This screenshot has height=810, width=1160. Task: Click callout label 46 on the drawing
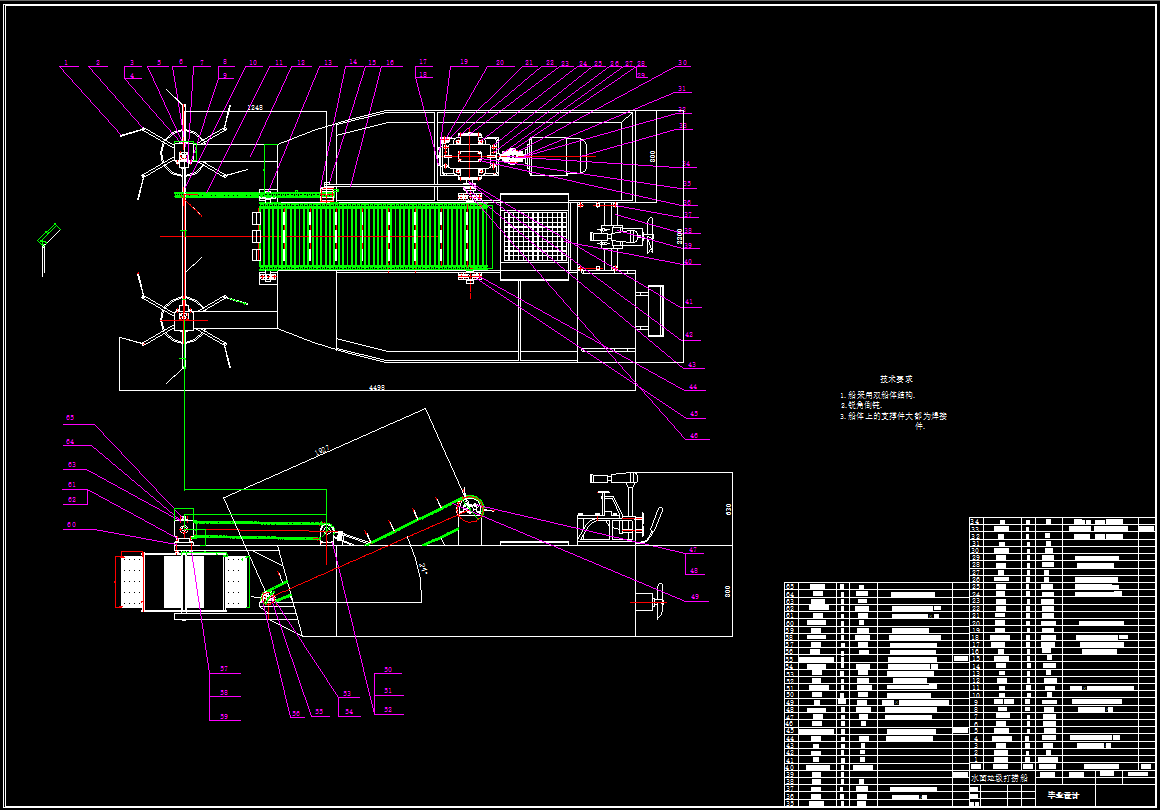[x=694, y=436]
